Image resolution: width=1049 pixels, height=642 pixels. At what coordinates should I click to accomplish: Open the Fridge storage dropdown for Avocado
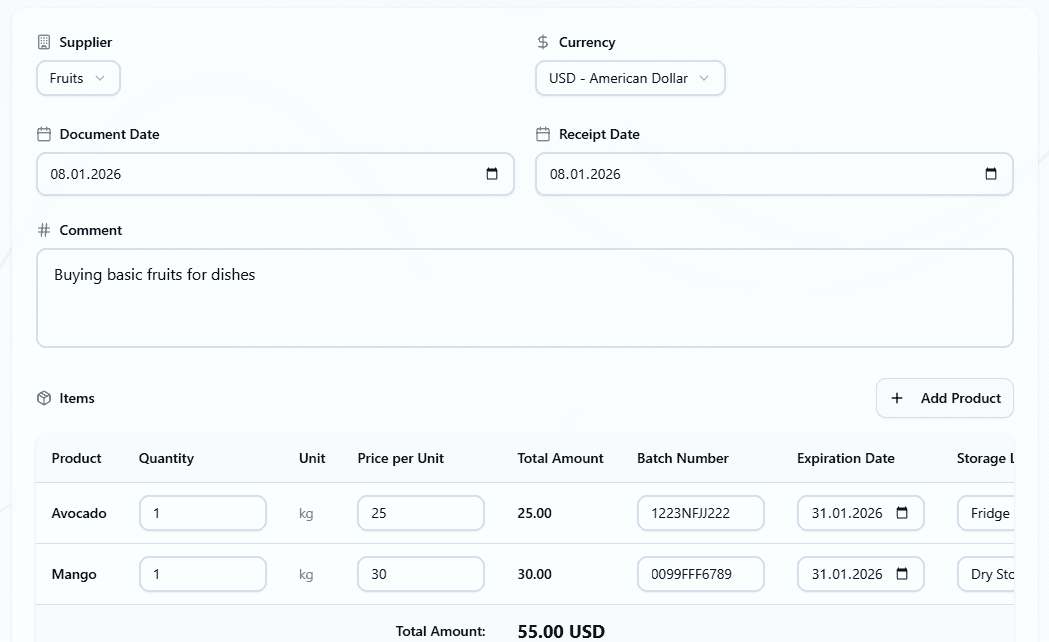(x=990, y=513)
